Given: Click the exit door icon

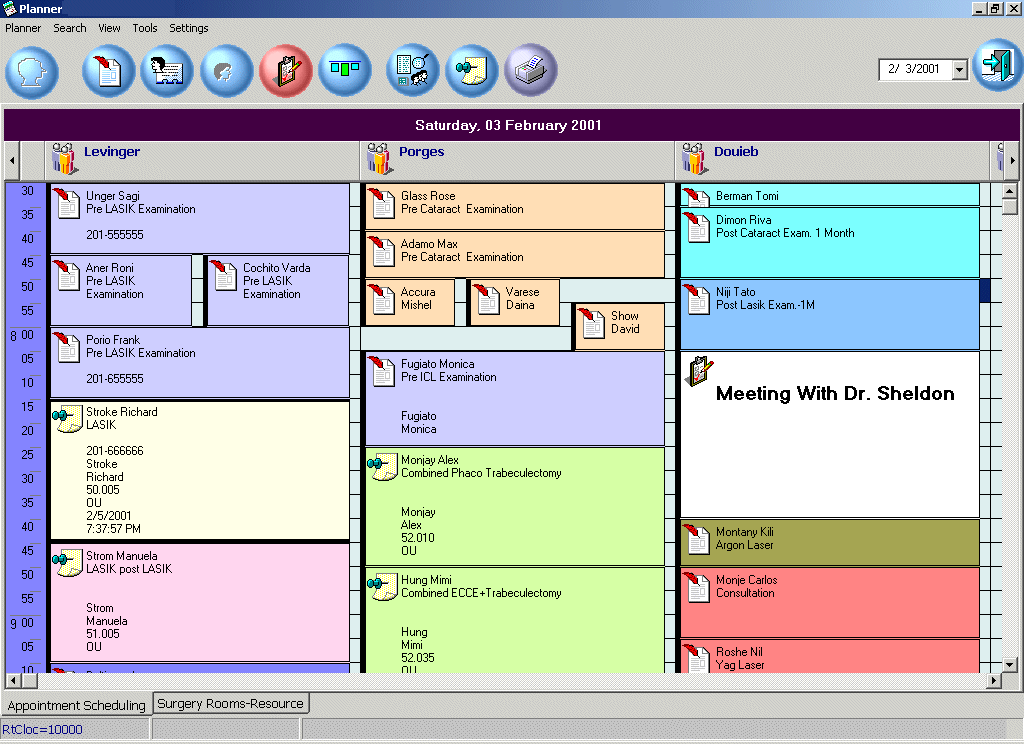Looking at the screenshot, I should (997, 65).
